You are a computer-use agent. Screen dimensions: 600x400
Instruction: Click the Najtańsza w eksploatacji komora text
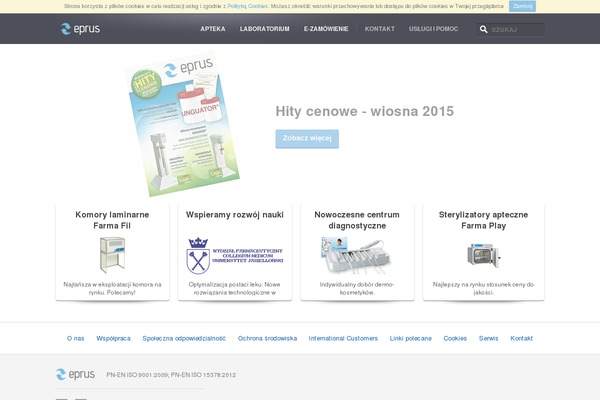point(112,288)
